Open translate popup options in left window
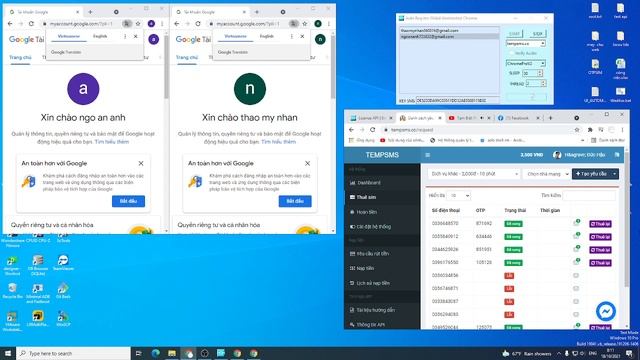 point(125,36)
